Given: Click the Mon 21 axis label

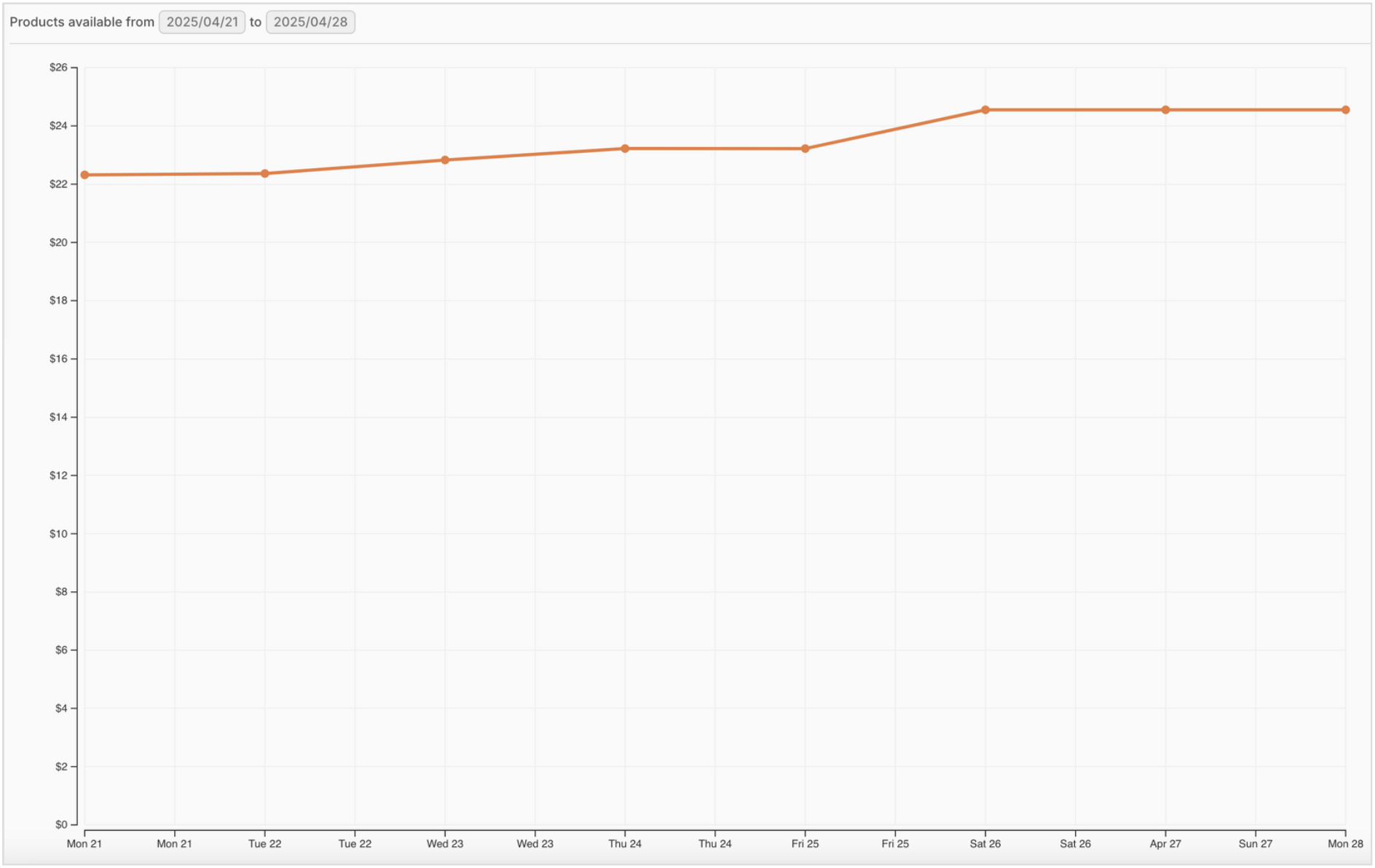Looking at the screenshot, I should 84,845.
